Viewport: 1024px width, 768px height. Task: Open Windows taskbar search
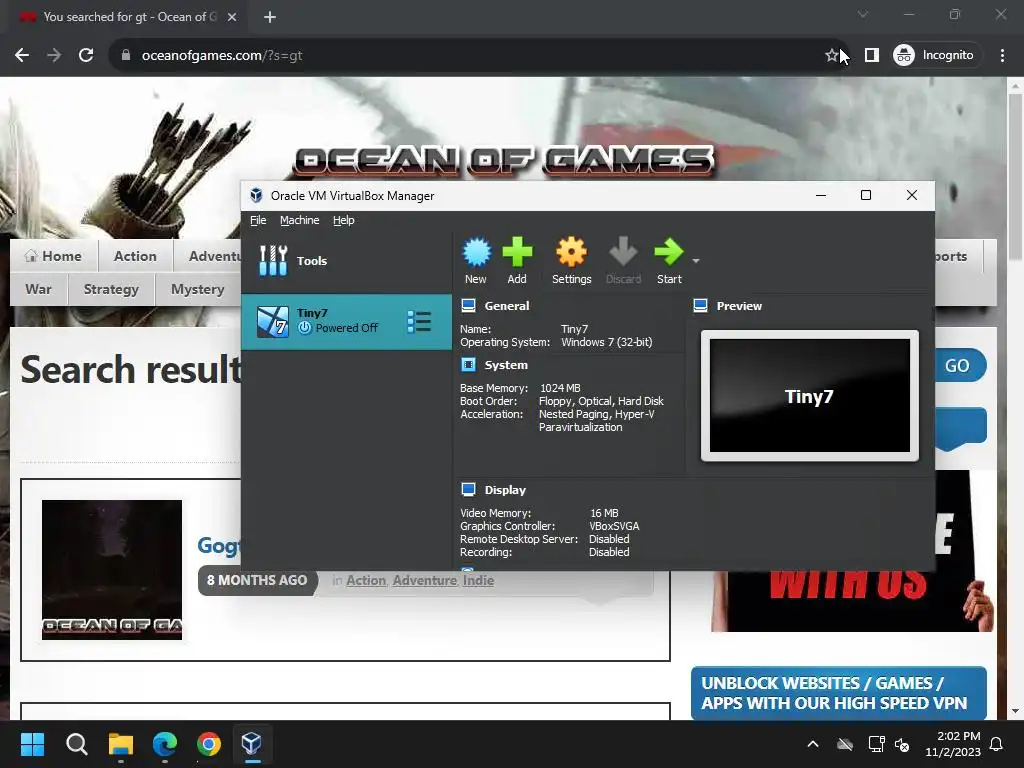tap(76, 744)
